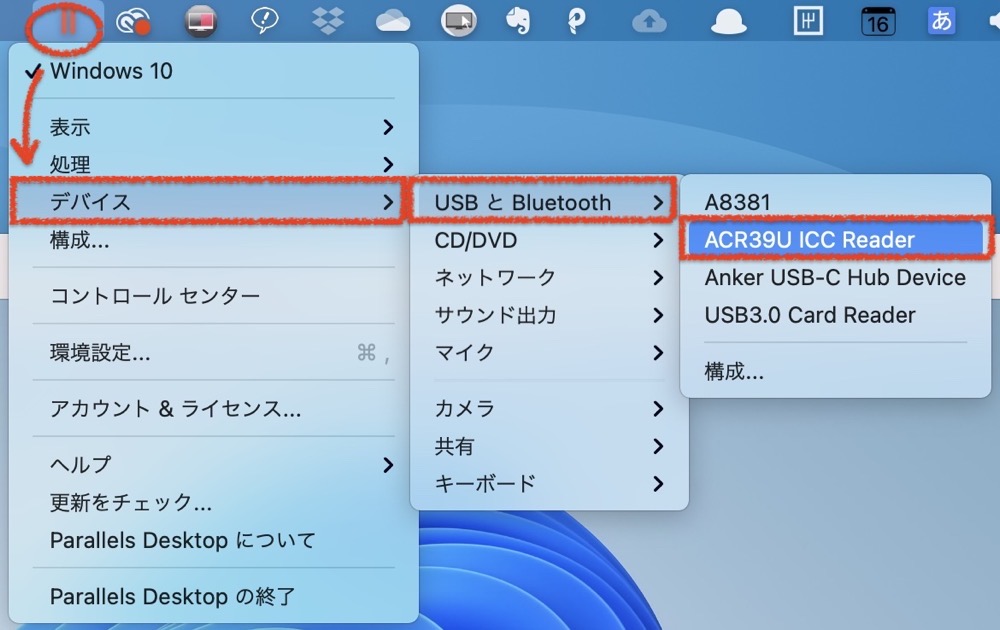Choose Parallels Desktop の終了
Viewport: 1000px width, 630px height.
(x=214, y=596)
